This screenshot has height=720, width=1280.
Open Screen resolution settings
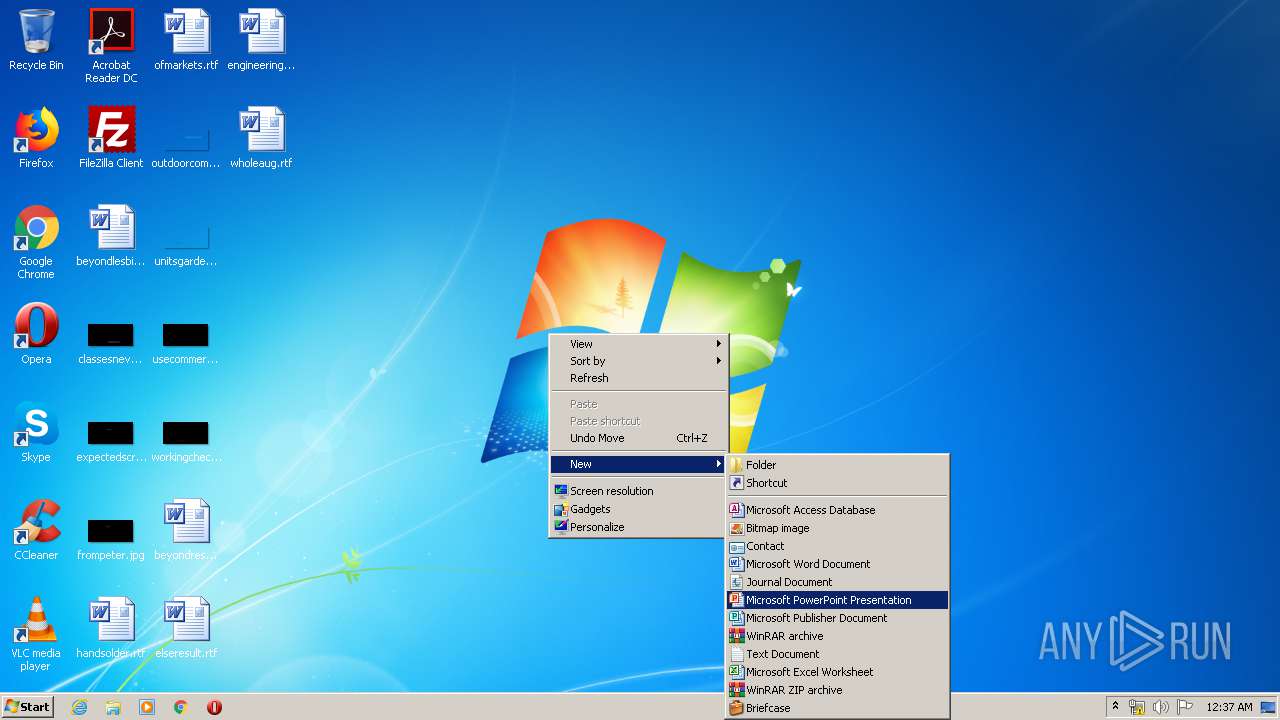click(638, 491)
